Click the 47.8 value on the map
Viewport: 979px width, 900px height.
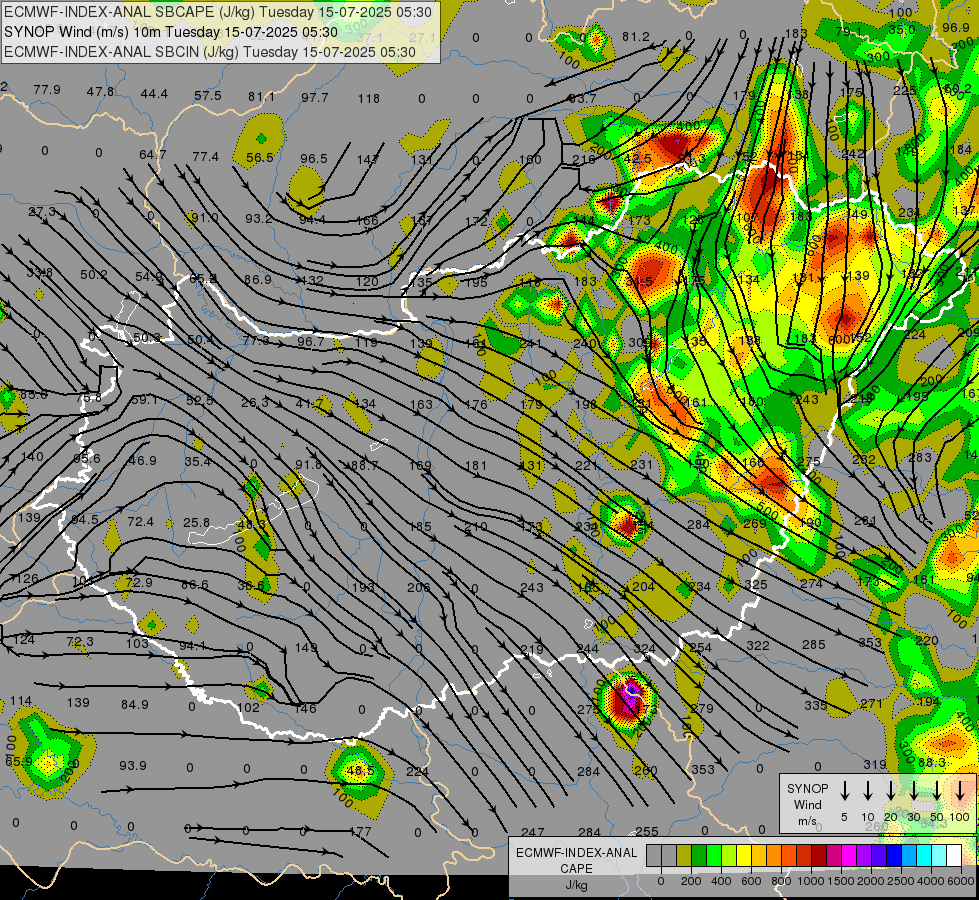click(x=100, y=91)
